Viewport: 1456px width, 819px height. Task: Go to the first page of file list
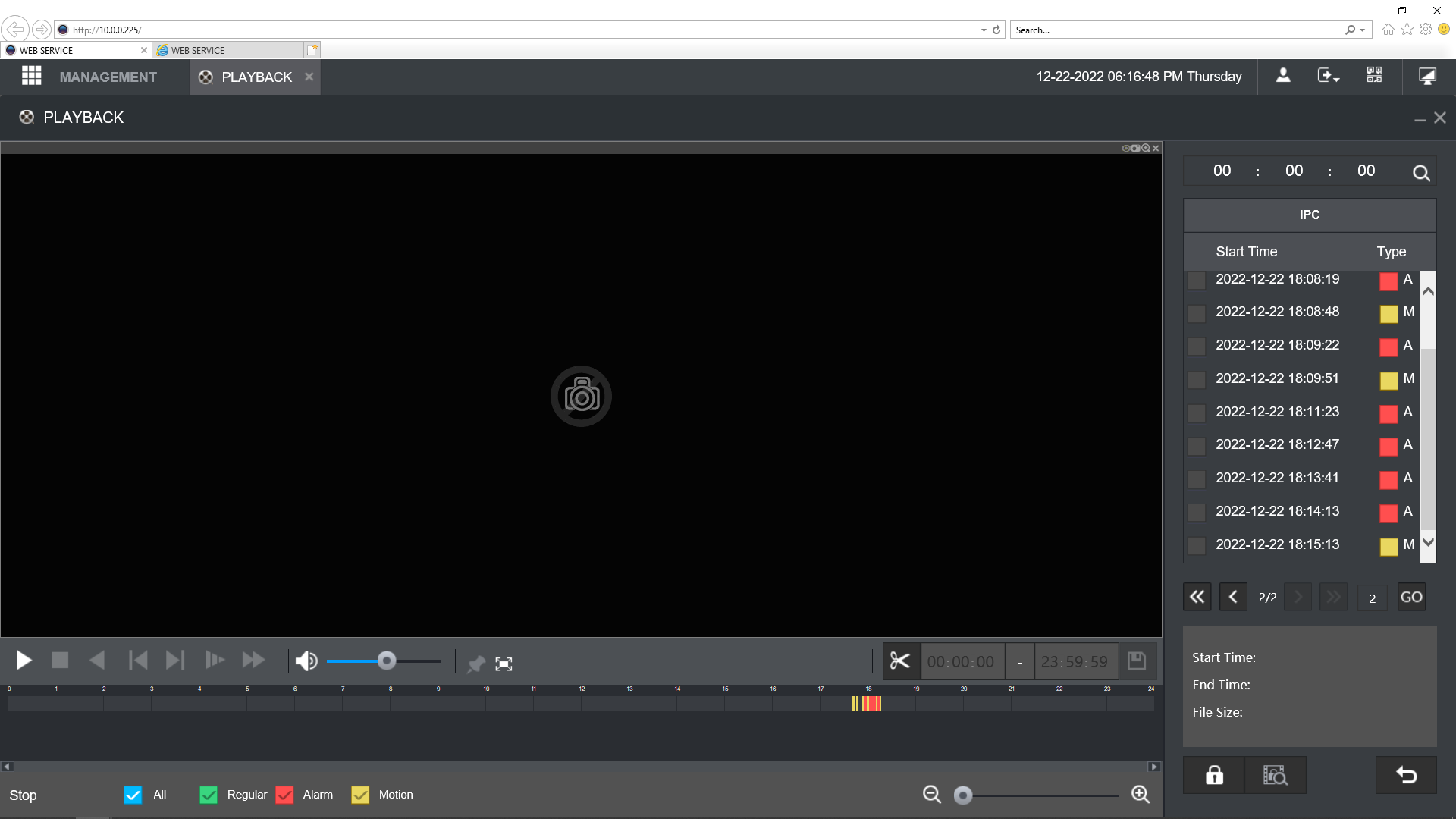coord(1197,597)
